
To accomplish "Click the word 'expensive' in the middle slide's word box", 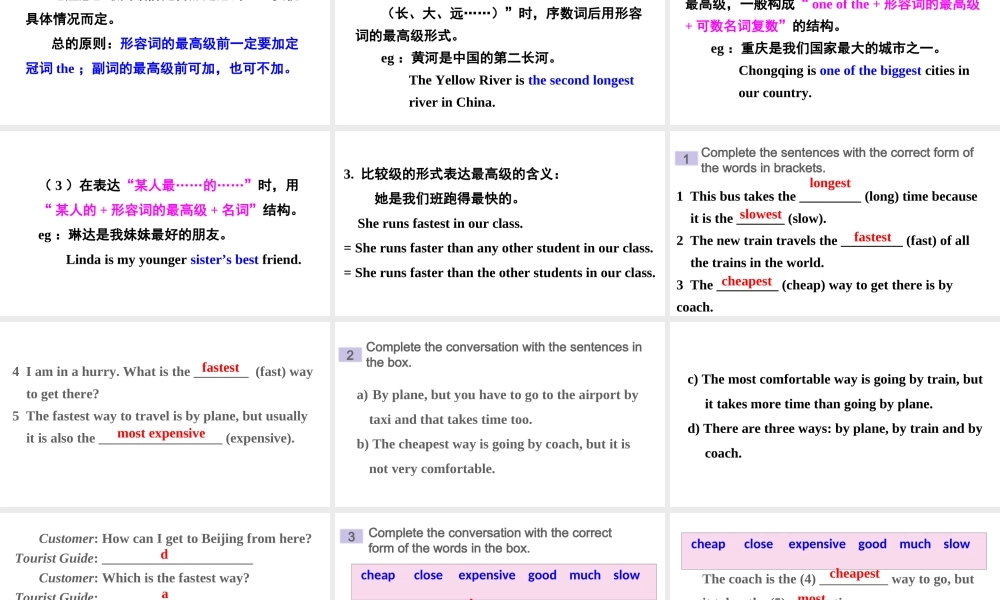I will 487,574.
